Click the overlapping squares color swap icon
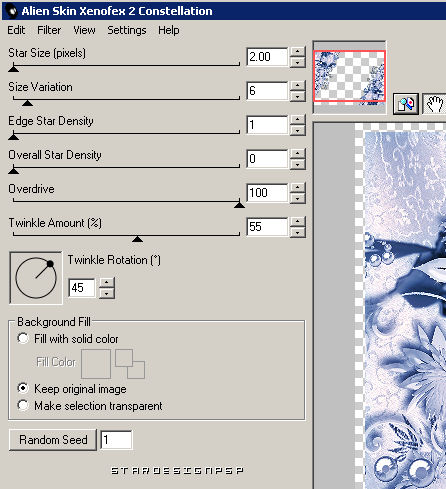Image resolution: width=446 pixels, height=489 pixels. pos(130,364)
